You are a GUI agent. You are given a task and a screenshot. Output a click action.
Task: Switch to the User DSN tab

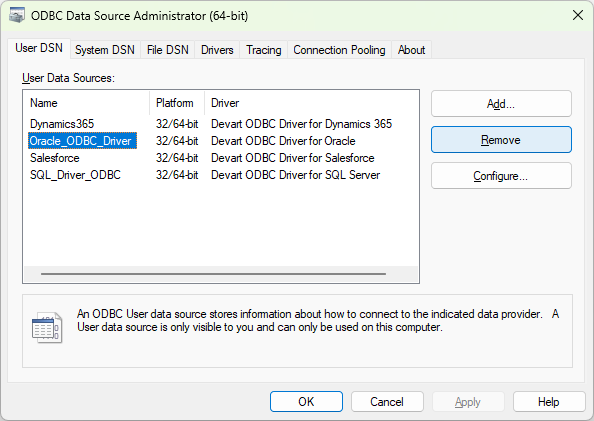[39, 49]
